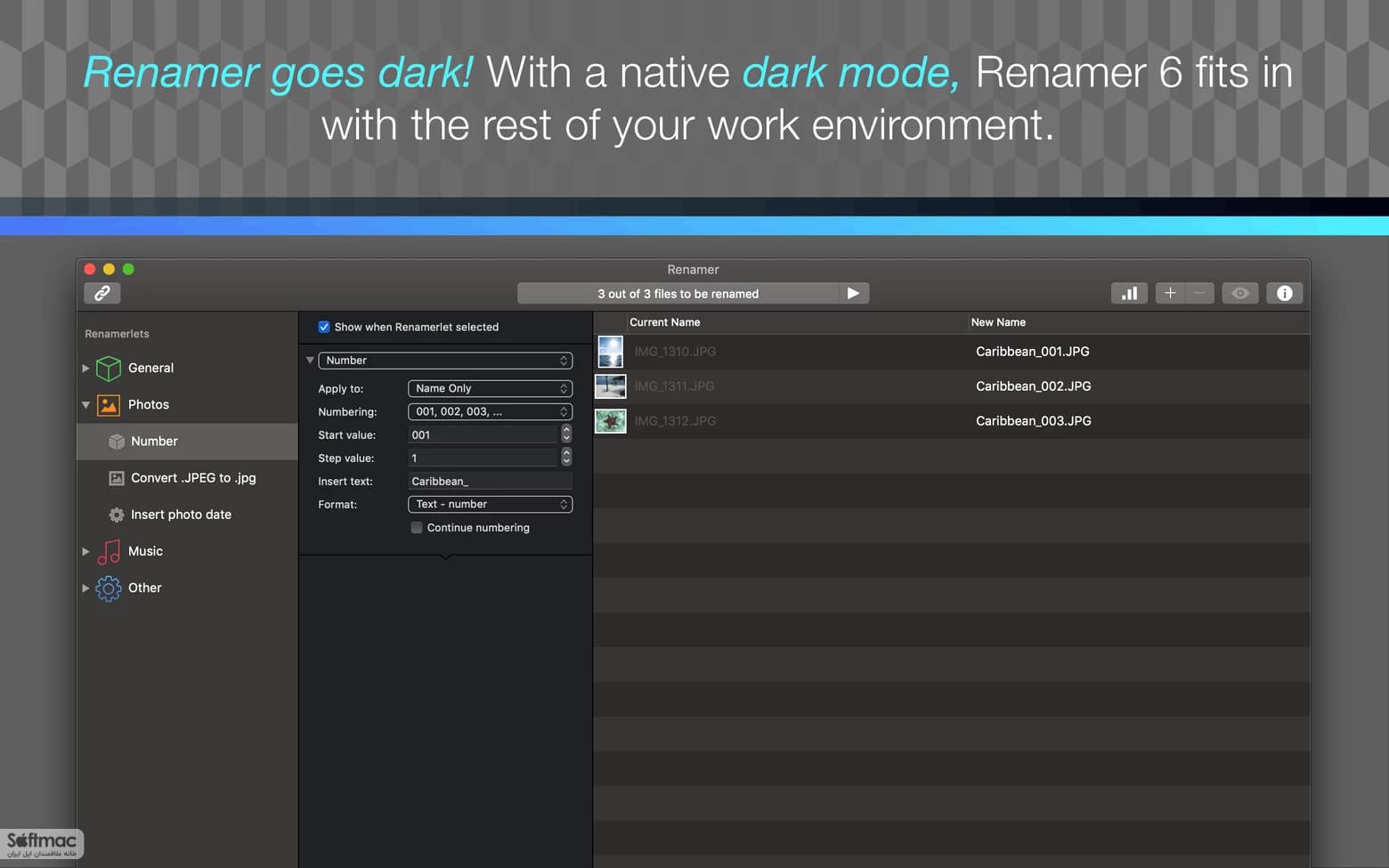Remove files with the minus button
The image size is (1389, 868).
[x=1199, y=293]
